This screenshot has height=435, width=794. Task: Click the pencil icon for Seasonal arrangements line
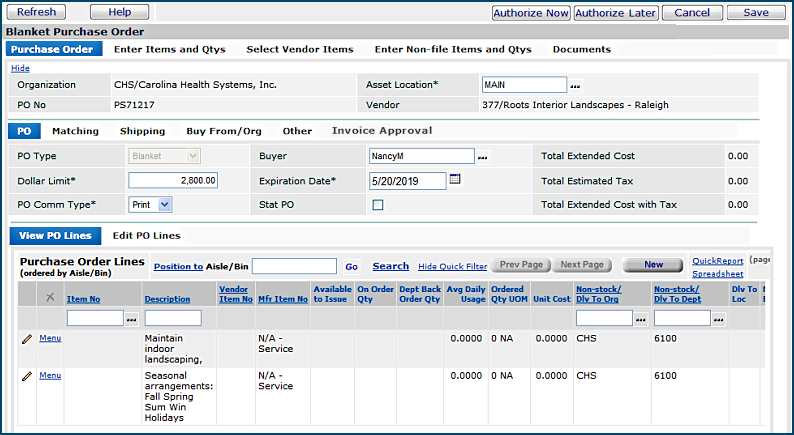click(27, 376)
